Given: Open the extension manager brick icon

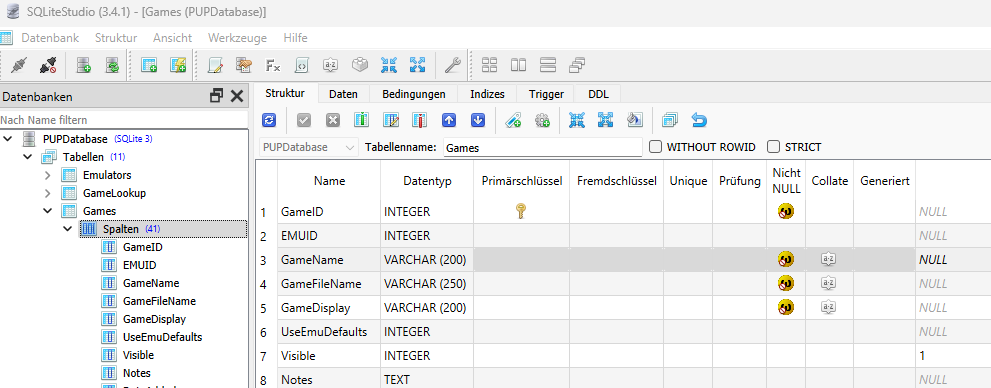Looking at the screenshot, I should (360, 65).
